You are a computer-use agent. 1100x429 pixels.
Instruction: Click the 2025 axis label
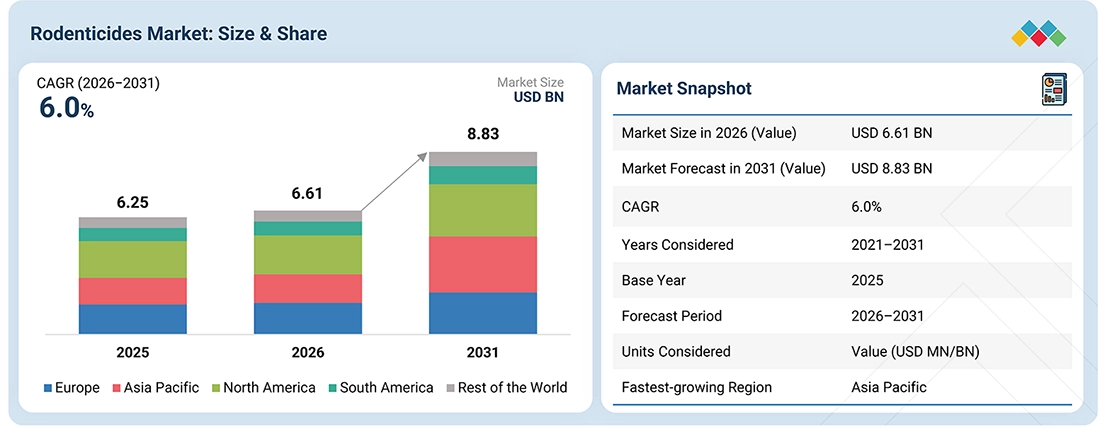click(x=133, y=353)
